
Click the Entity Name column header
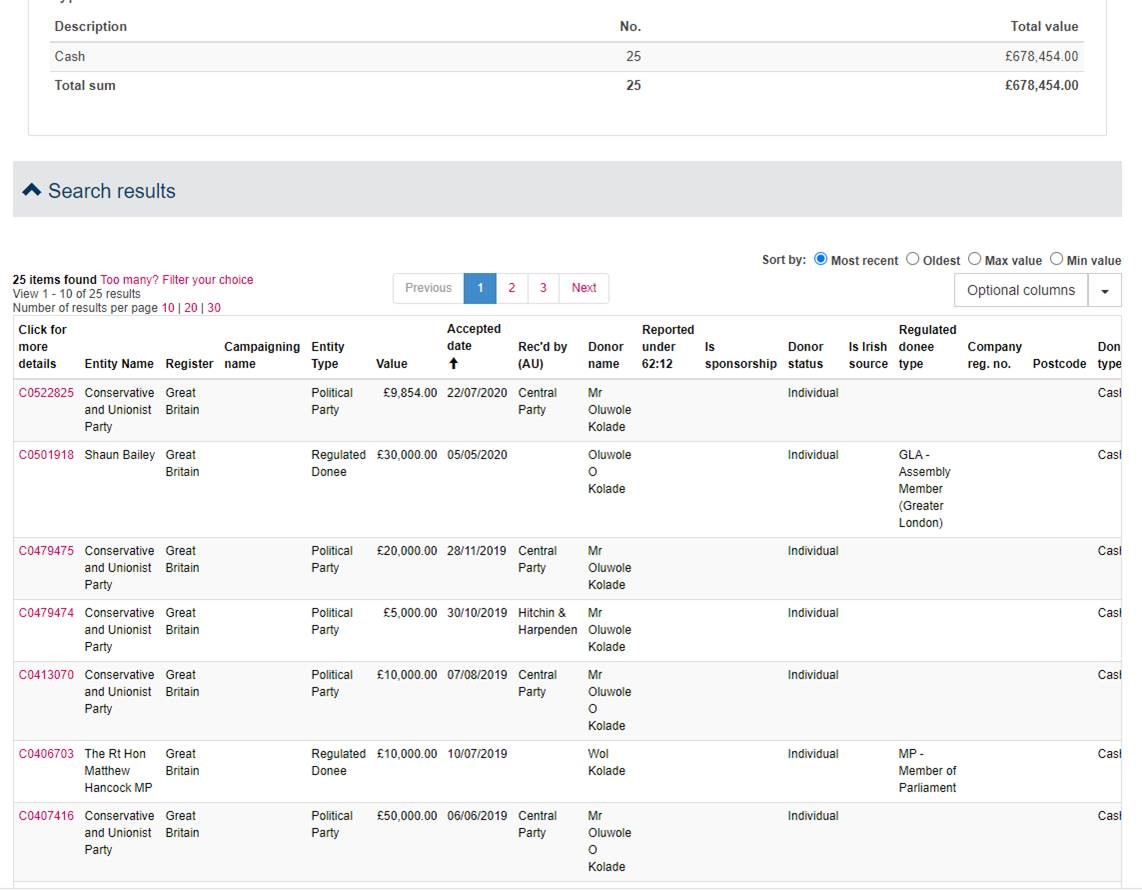pyautogui.click(x=119, y=364)
